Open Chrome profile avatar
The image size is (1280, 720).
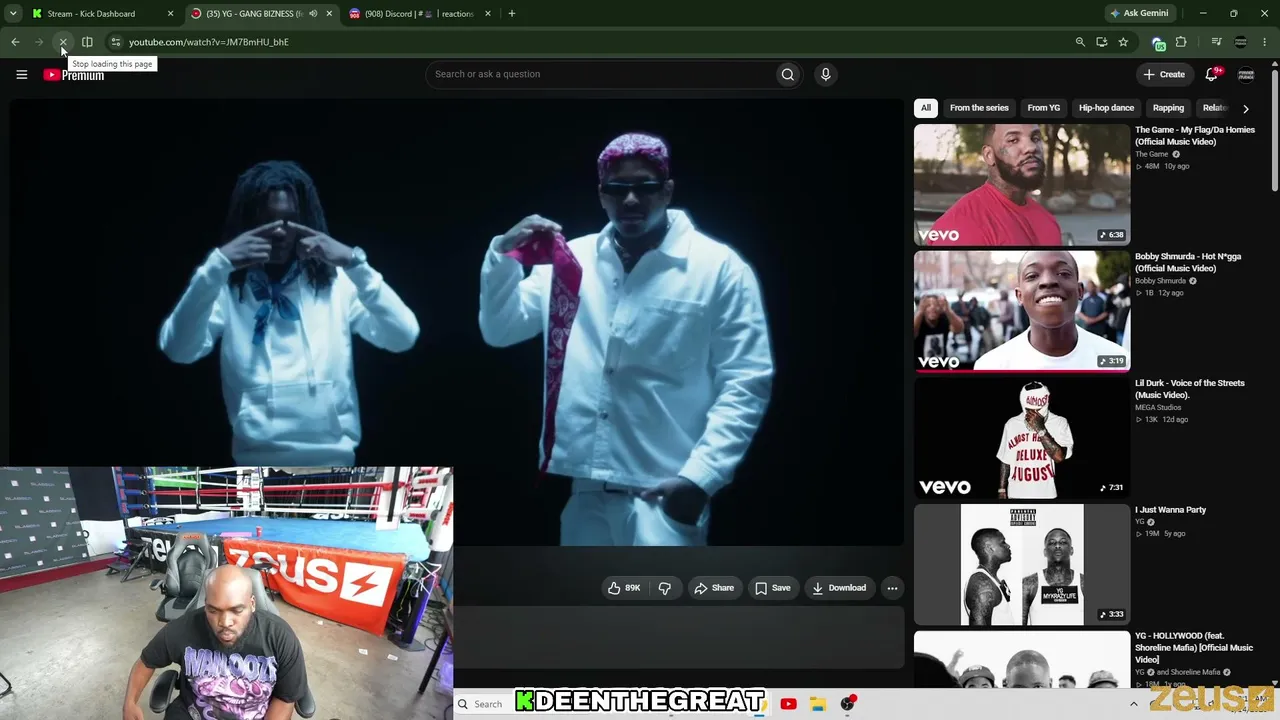(x=1241, y=42)
